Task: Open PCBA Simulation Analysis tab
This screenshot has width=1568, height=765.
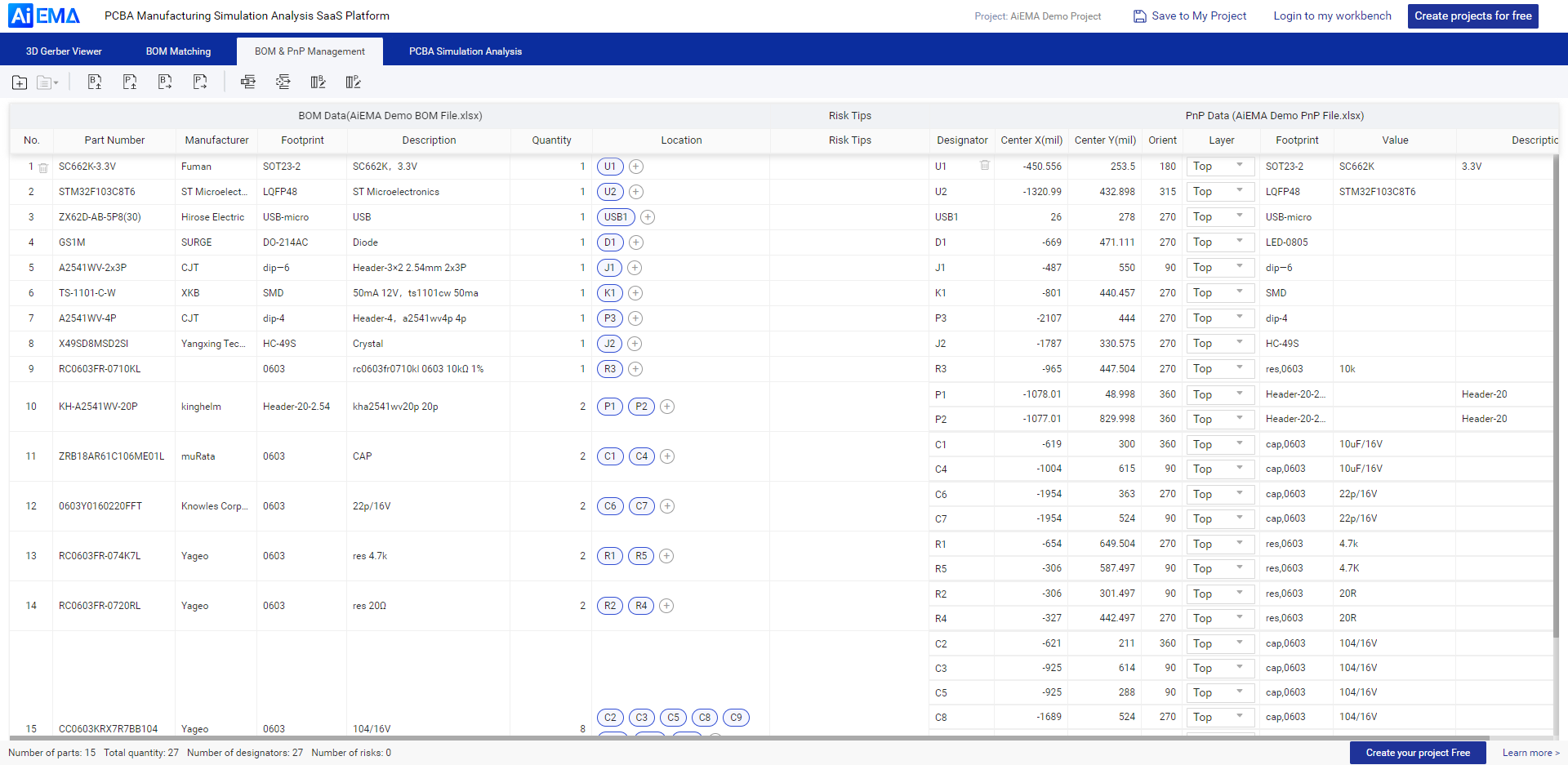Action: 465,51
